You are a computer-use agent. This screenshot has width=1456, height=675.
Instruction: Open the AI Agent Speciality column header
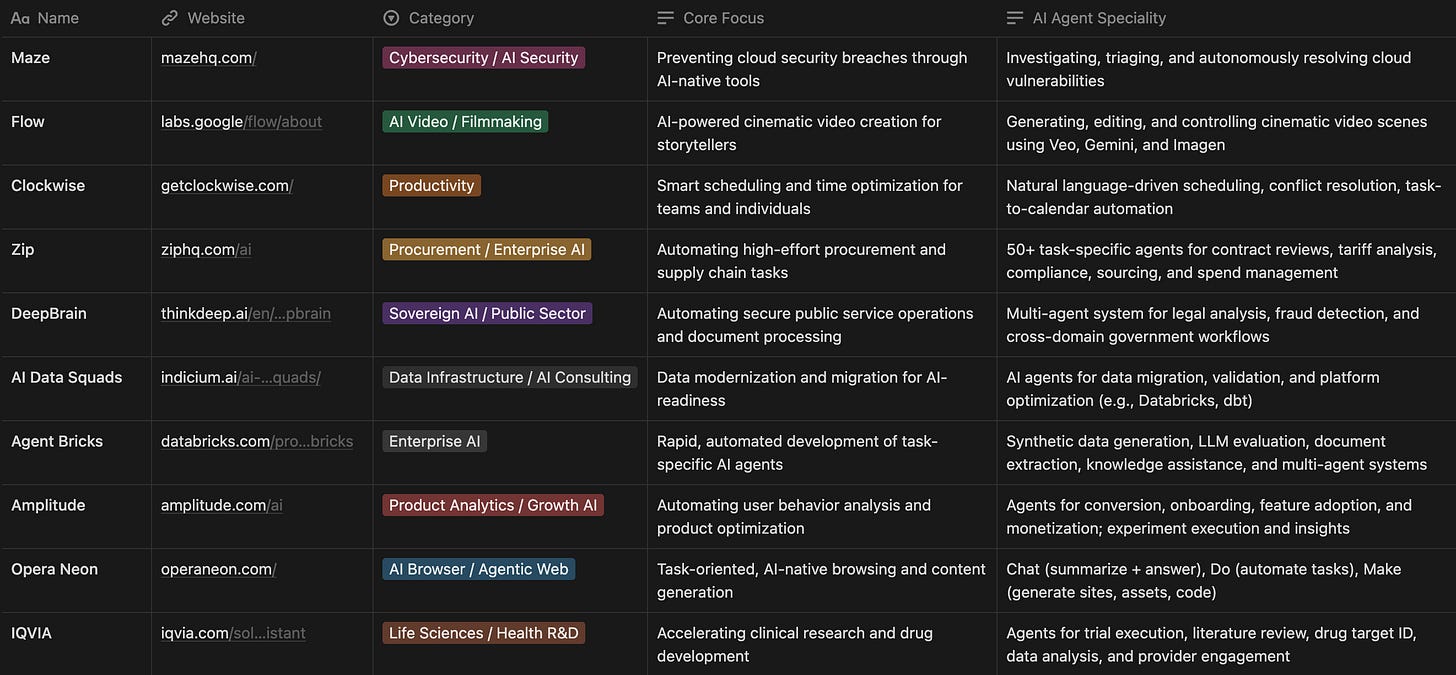click(x=1226, y=18)
